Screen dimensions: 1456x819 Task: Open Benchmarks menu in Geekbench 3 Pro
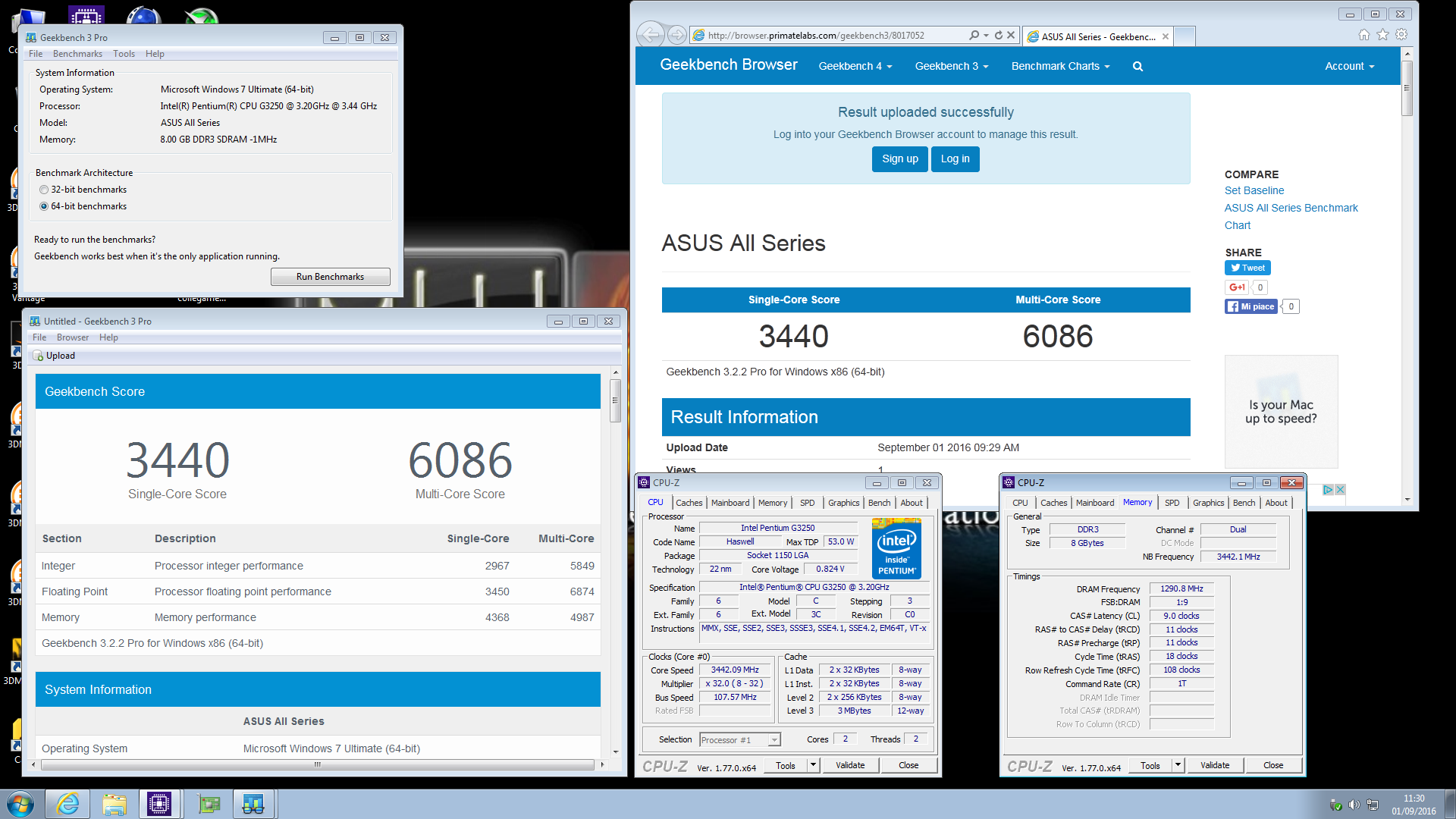[77, 54]
